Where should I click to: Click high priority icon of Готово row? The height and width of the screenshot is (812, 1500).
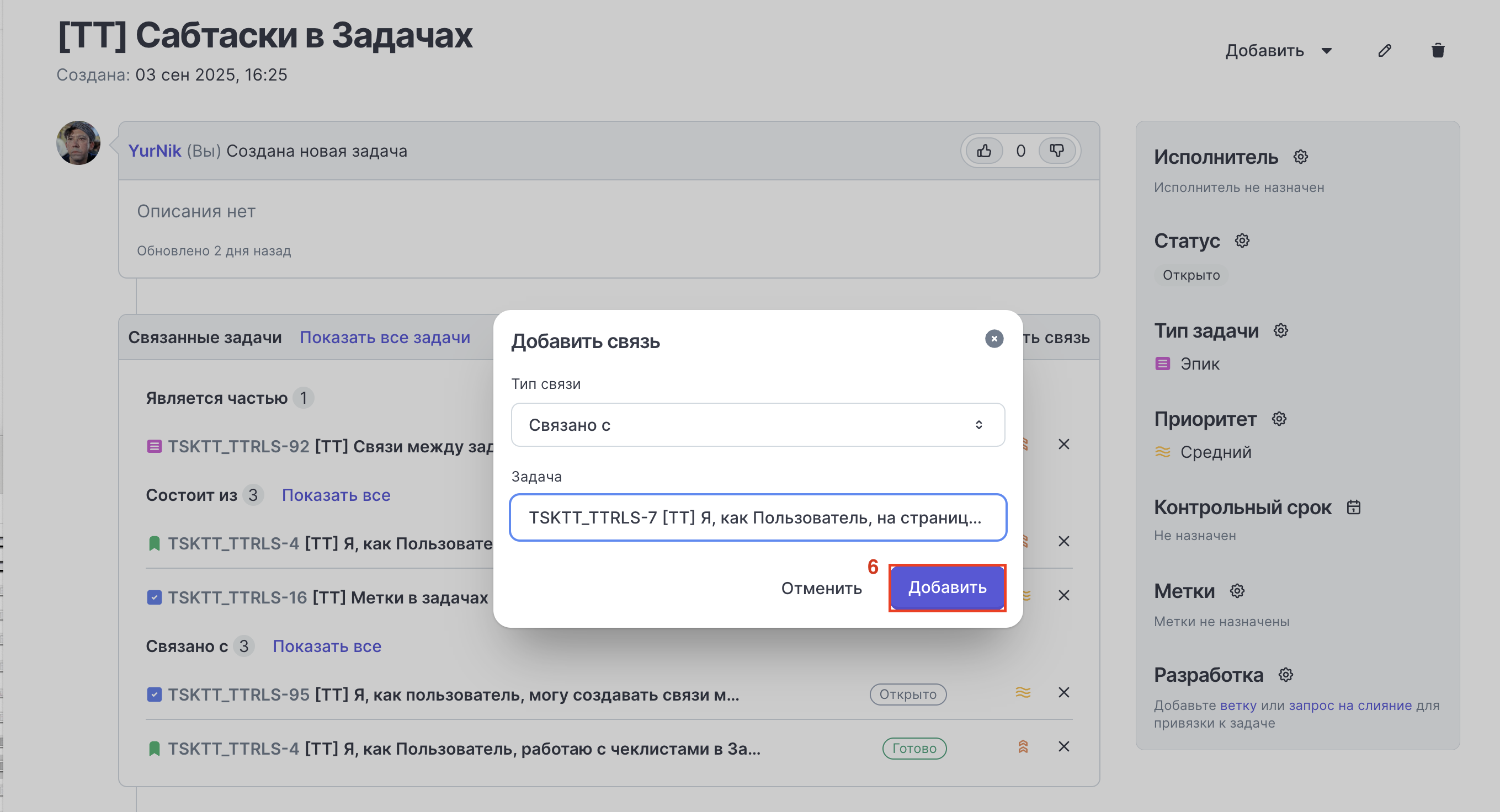coord(1023,746)
